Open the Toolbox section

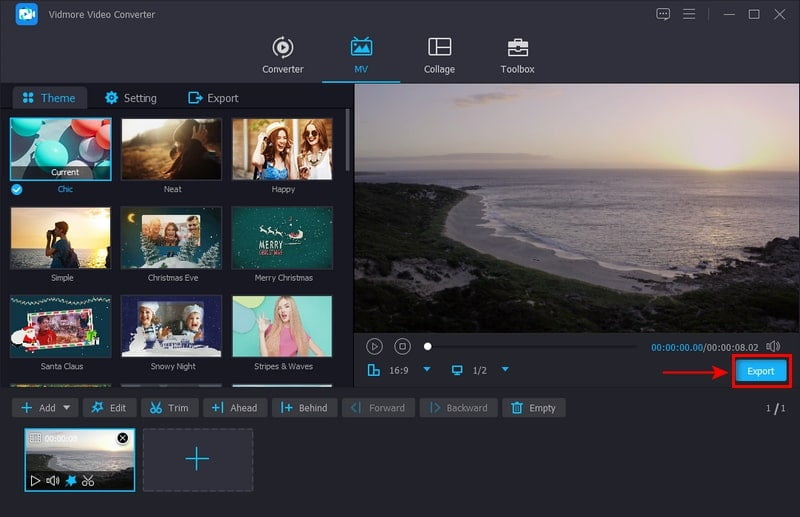click(517, 55)
